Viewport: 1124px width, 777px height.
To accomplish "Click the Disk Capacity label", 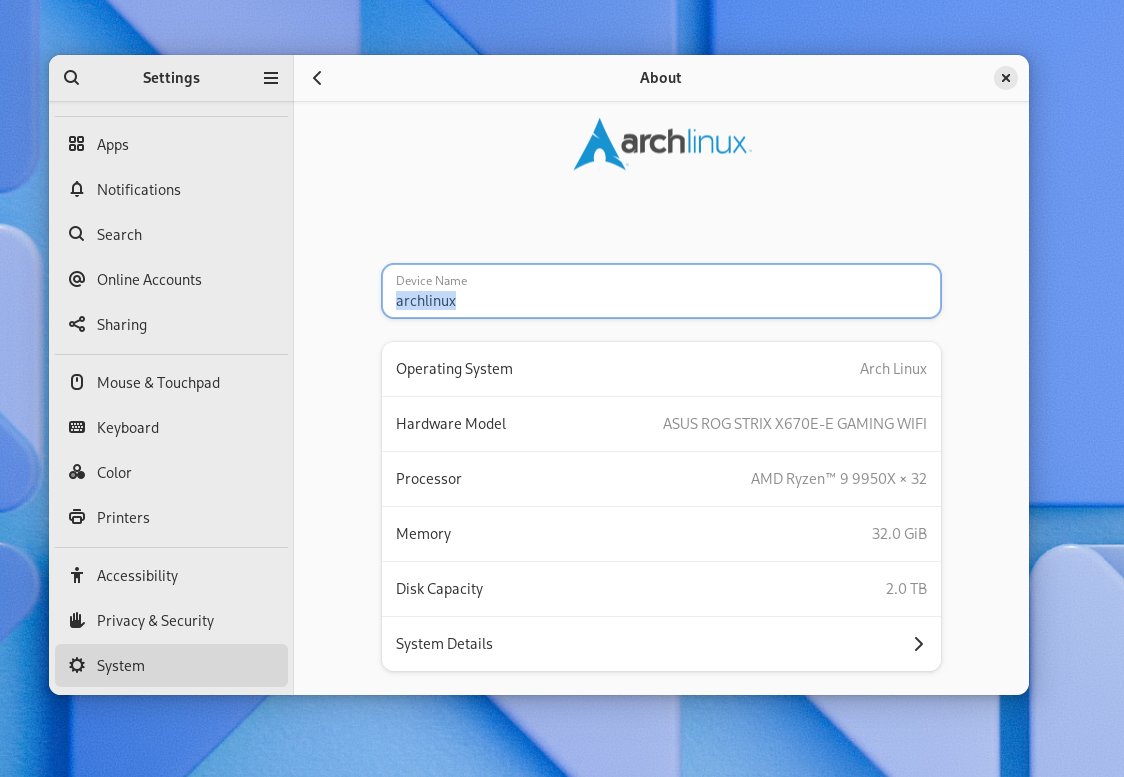I will click(x=439, y=588).
